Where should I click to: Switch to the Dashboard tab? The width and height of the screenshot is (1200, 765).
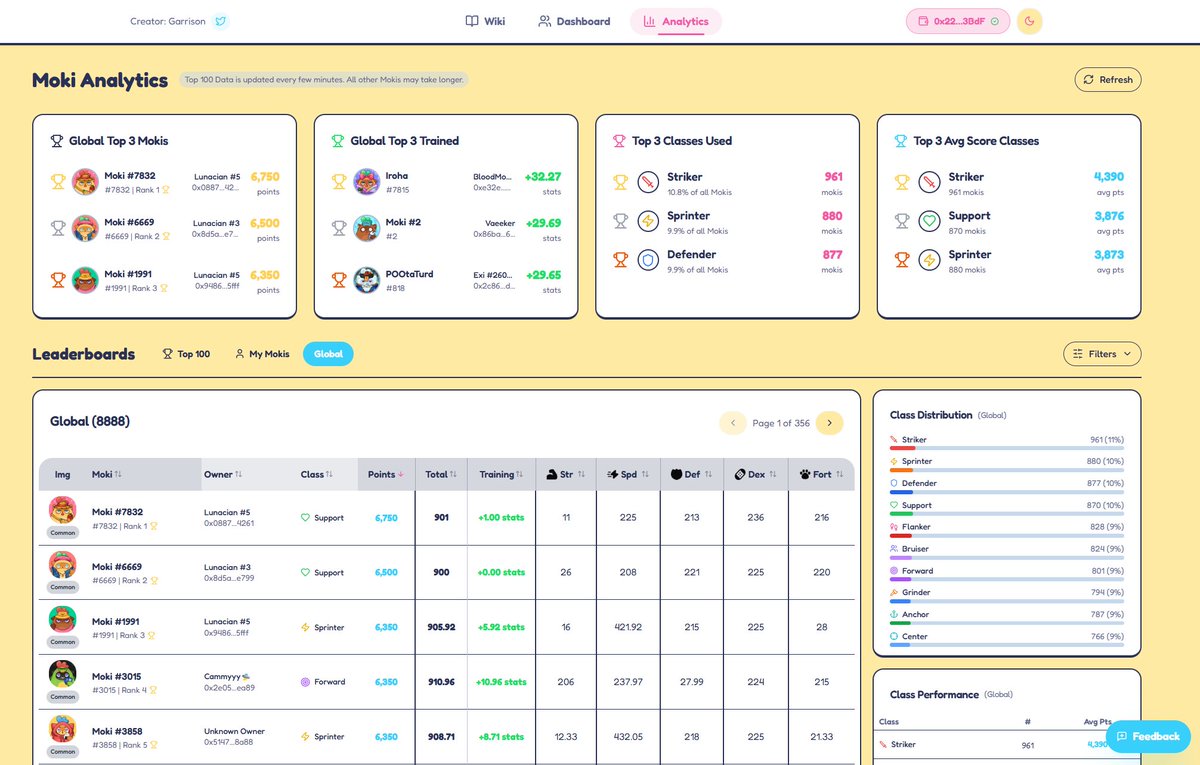click(x=573, y=20)
